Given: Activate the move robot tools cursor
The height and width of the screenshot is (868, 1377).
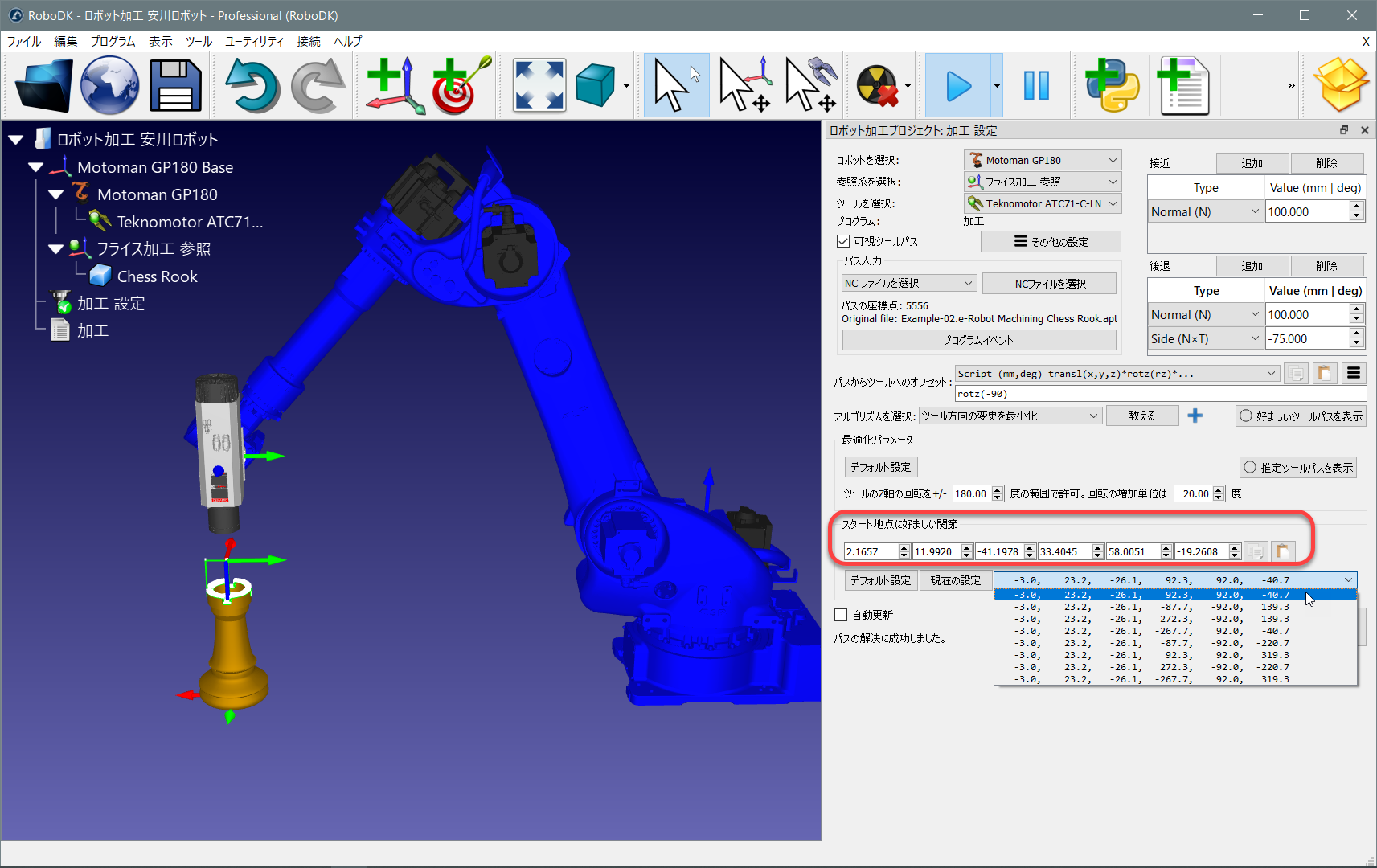Looking at the screenshot, I should click(810, 86).
